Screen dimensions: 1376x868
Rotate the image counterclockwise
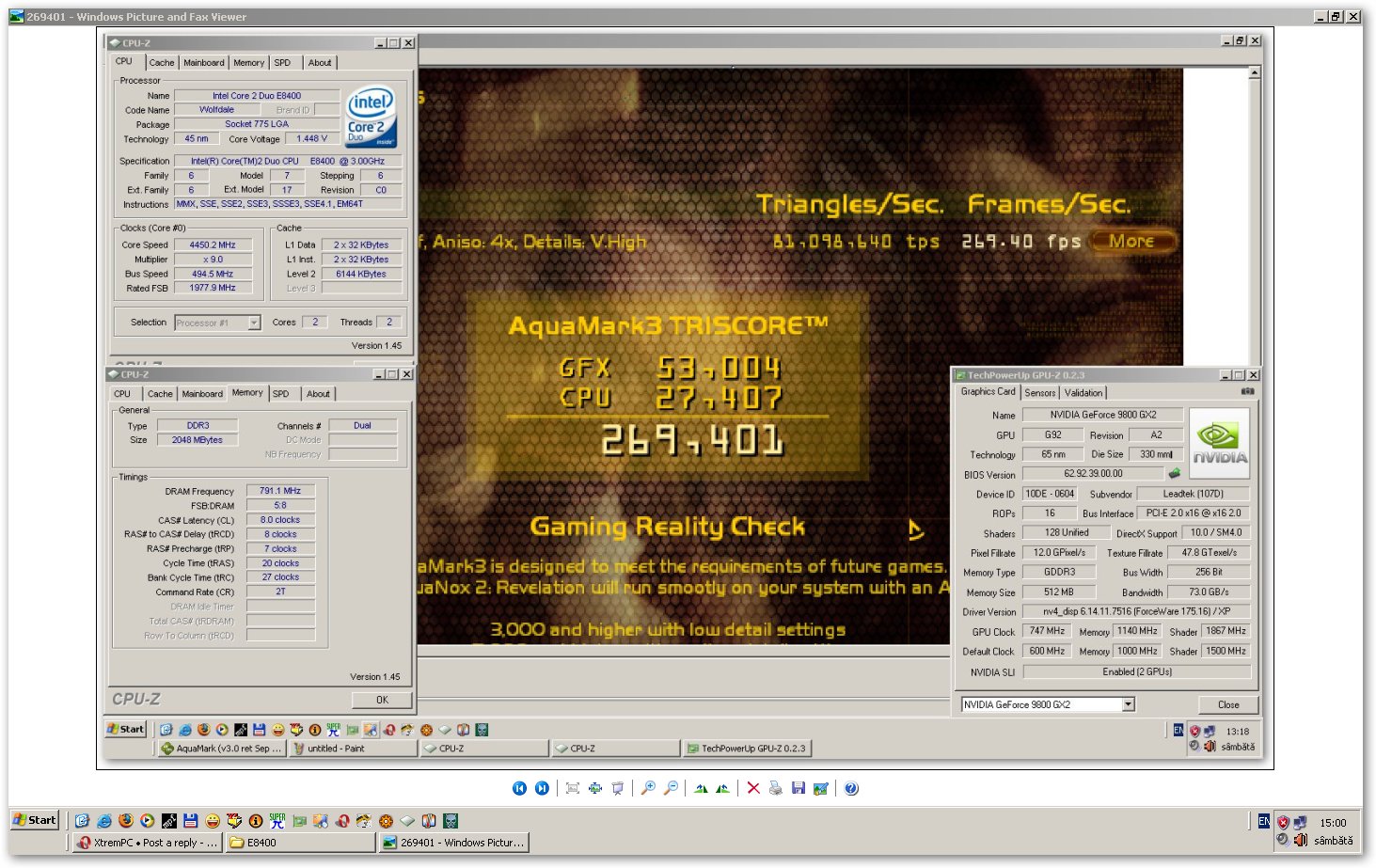pos(722,788)
